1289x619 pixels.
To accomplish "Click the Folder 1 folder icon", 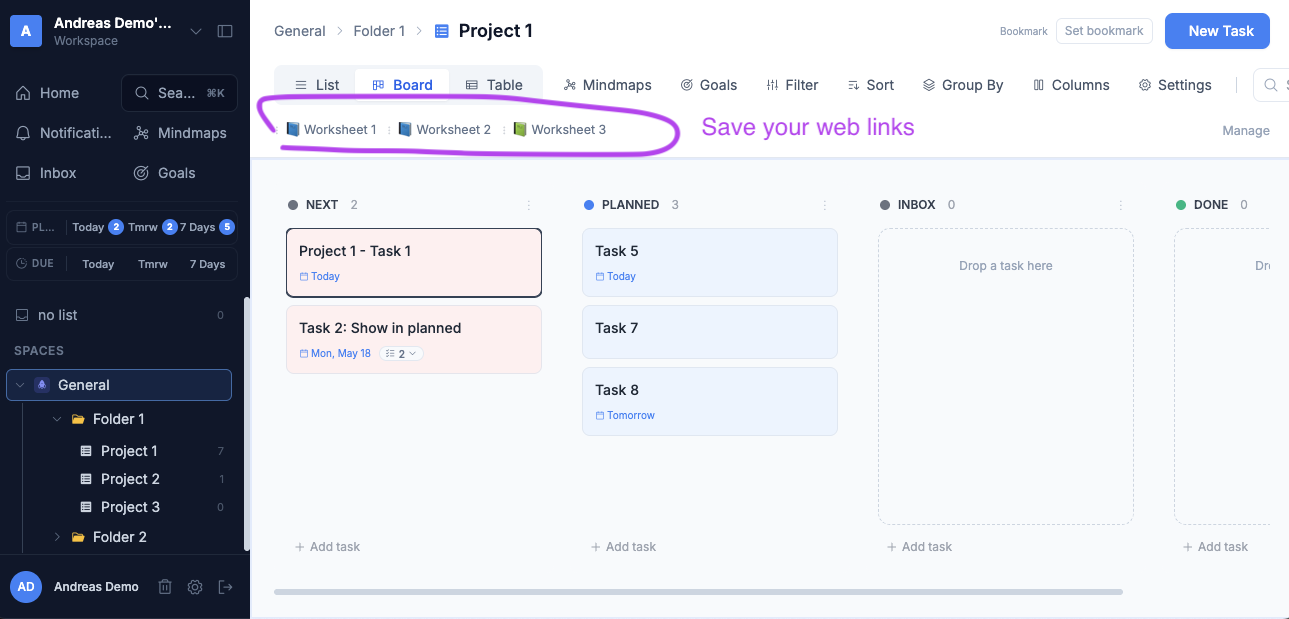I will point(78,419).
